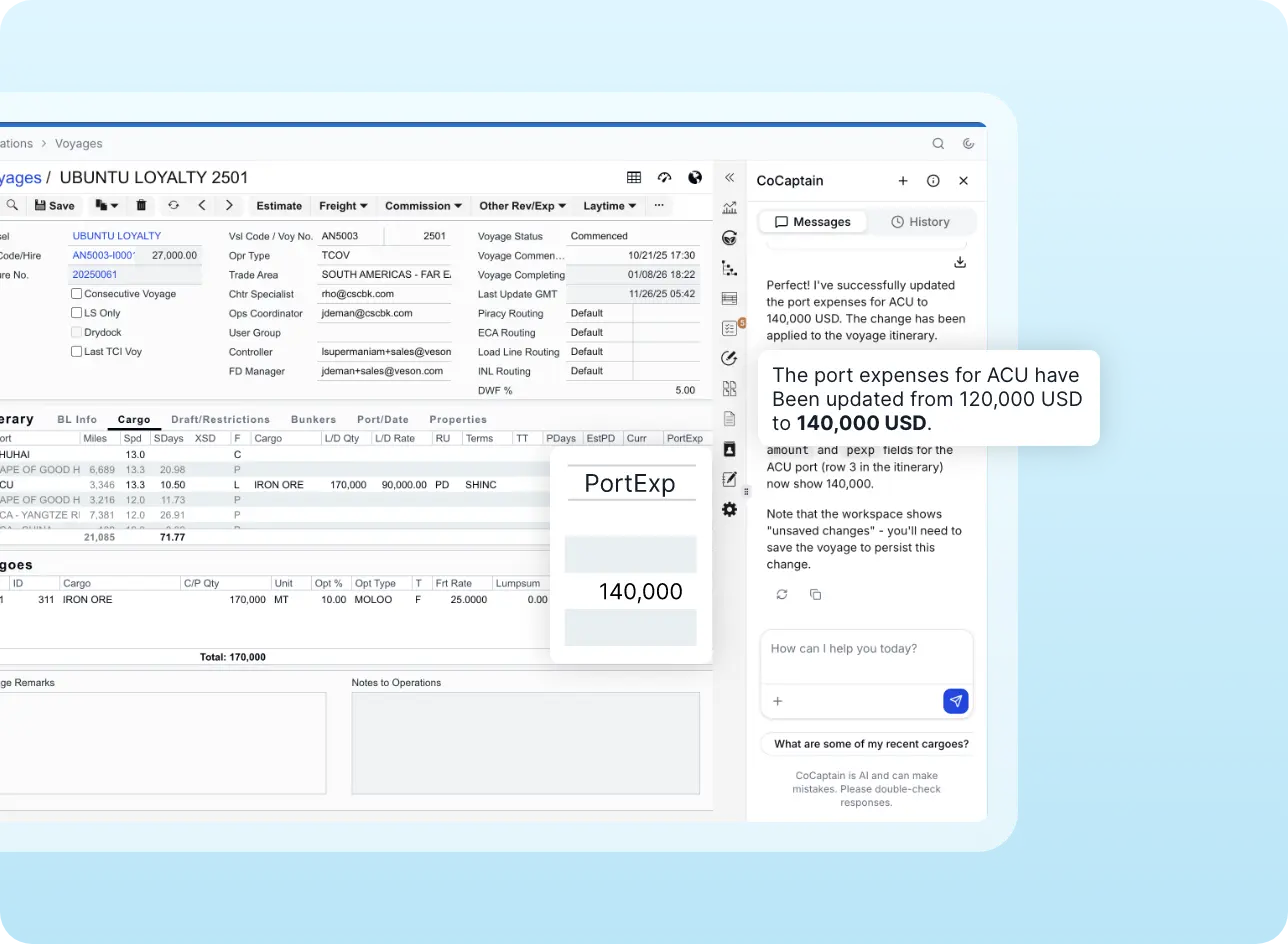Add an attachment with the plus in the chat box
1288x944 pixels.
tap(778, 701)
